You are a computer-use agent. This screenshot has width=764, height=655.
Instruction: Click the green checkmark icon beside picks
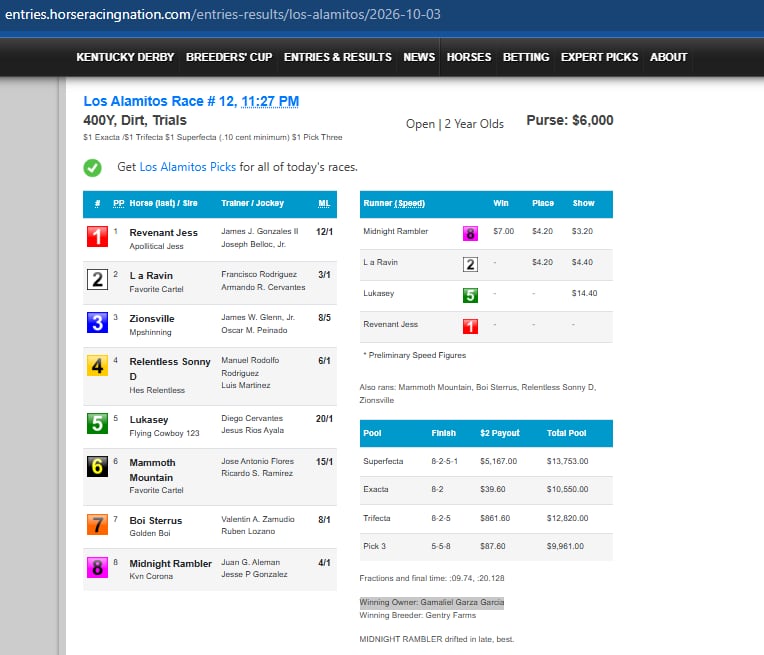coord(92,168)
